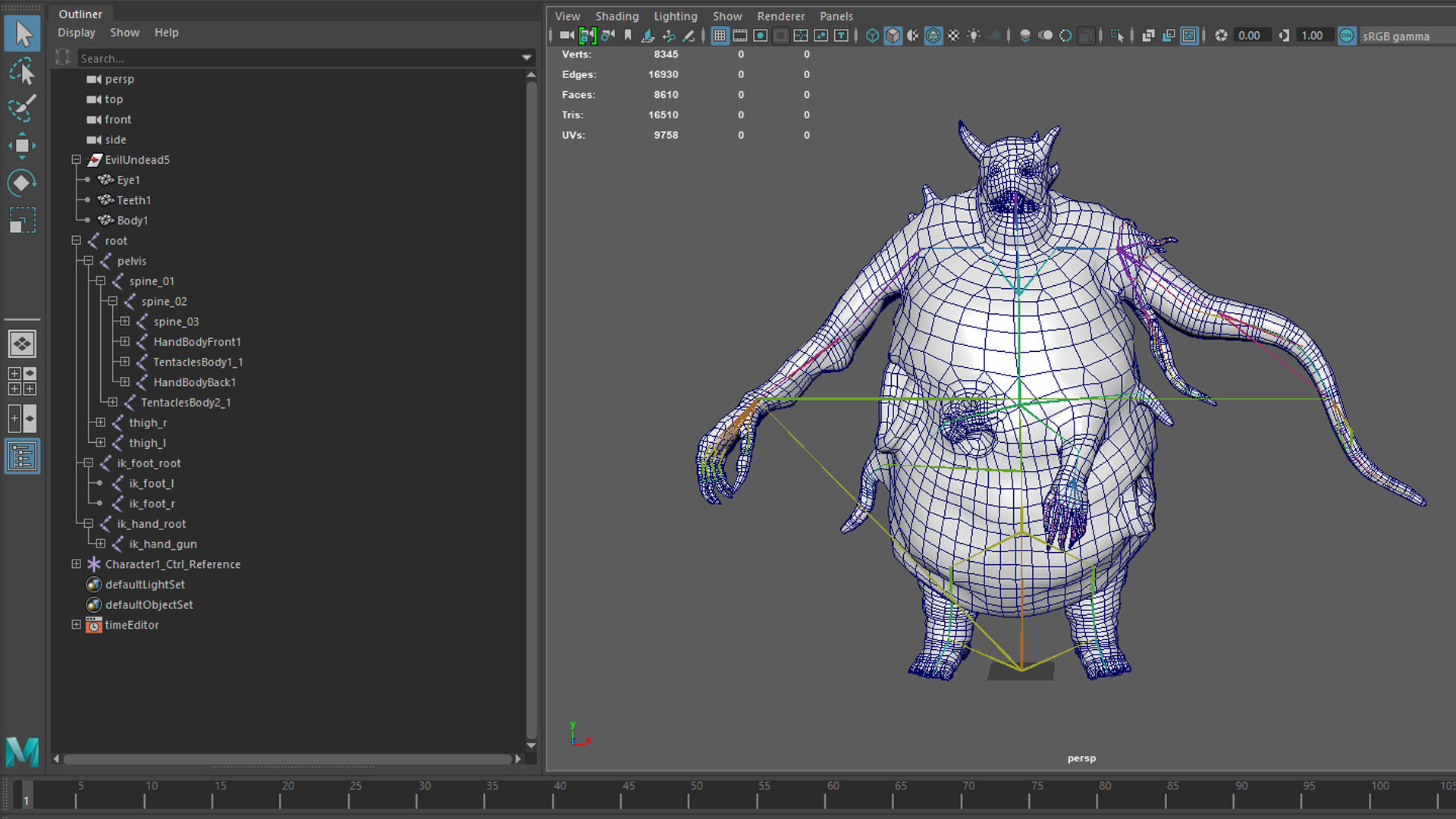Open the viewport Shading menu
The height and width of the screenshot is (819, 1456).
(x=617, y=16)
